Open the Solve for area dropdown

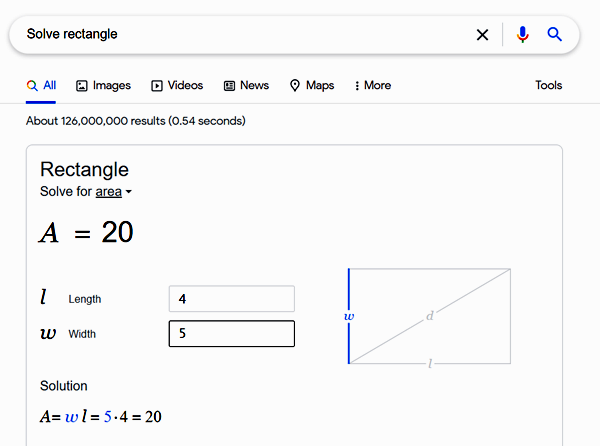[115, 191]
